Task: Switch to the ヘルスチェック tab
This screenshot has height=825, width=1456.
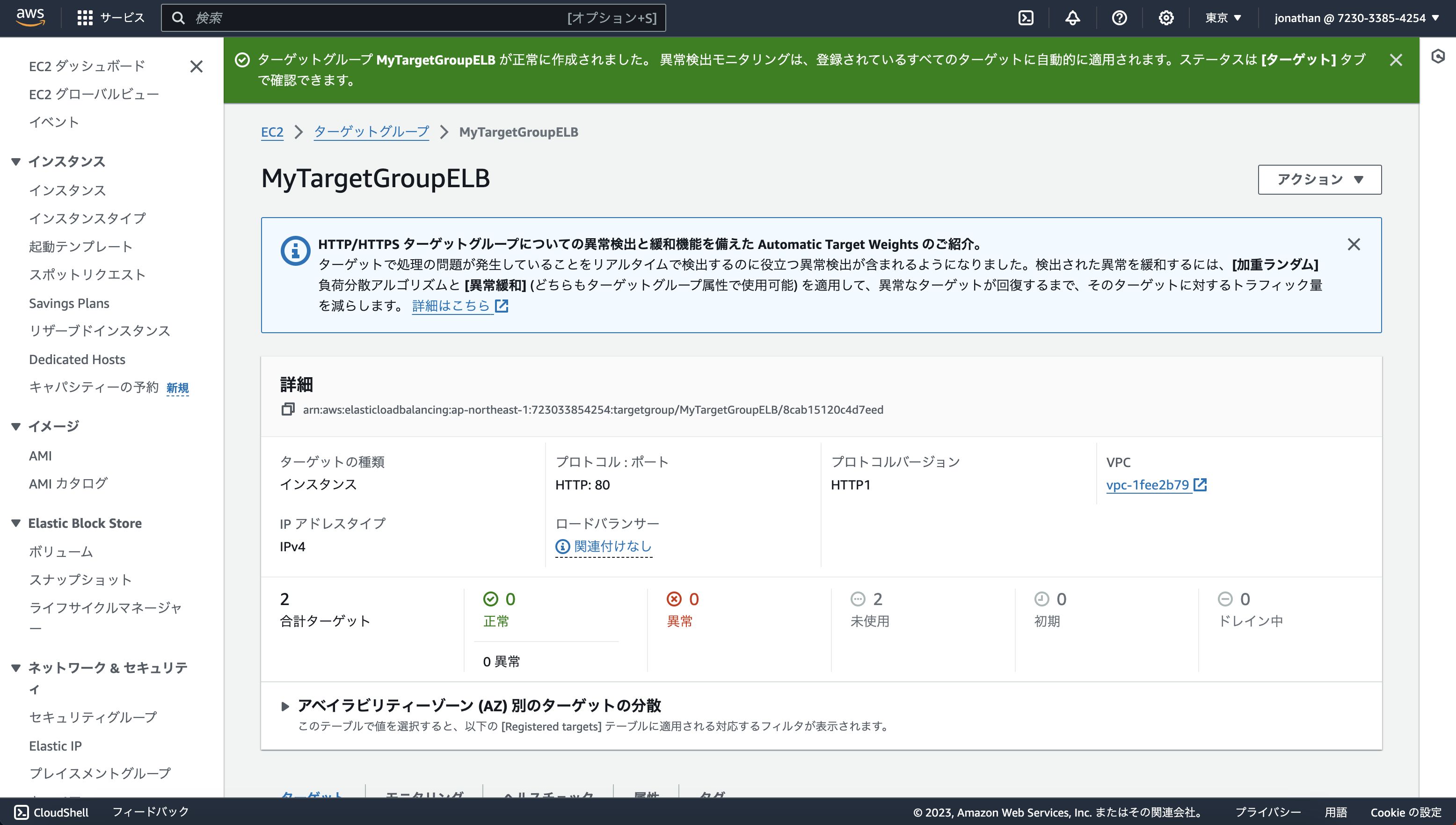Action: (547, 796)
